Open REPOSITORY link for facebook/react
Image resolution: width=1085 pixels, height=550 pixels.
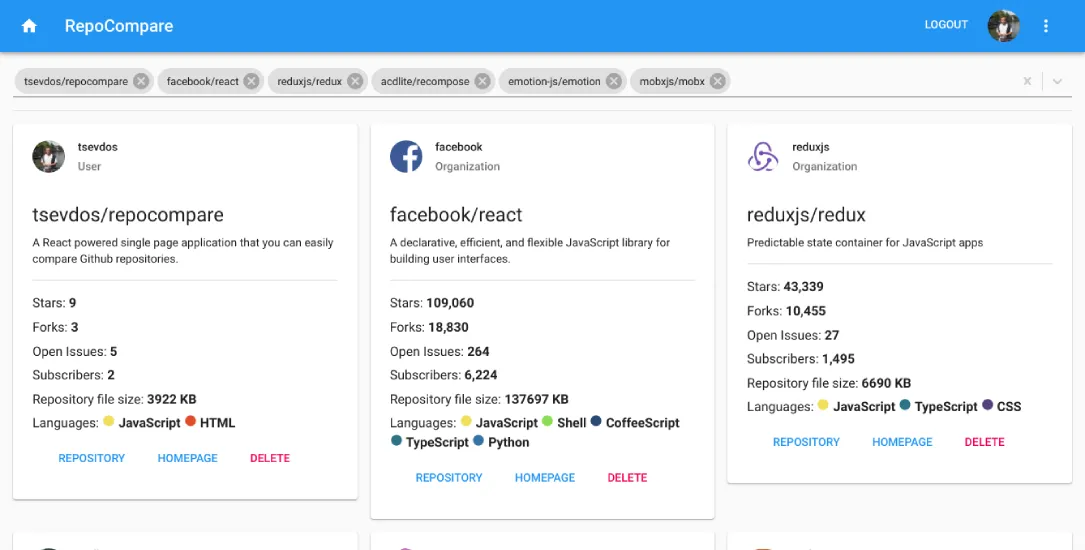(449, 477)
